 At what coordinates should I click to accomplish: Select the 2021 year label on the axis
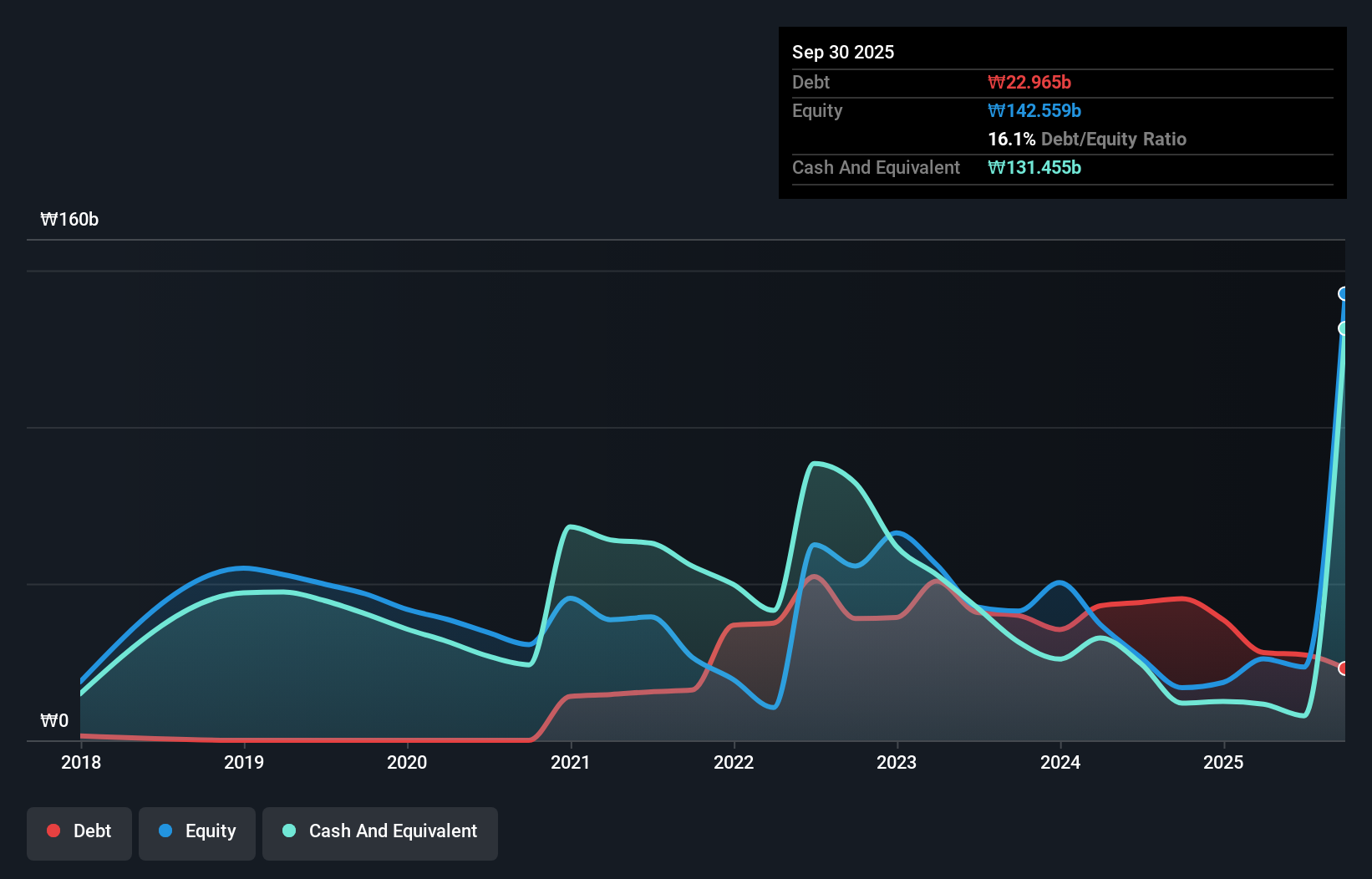pos(571,762)
